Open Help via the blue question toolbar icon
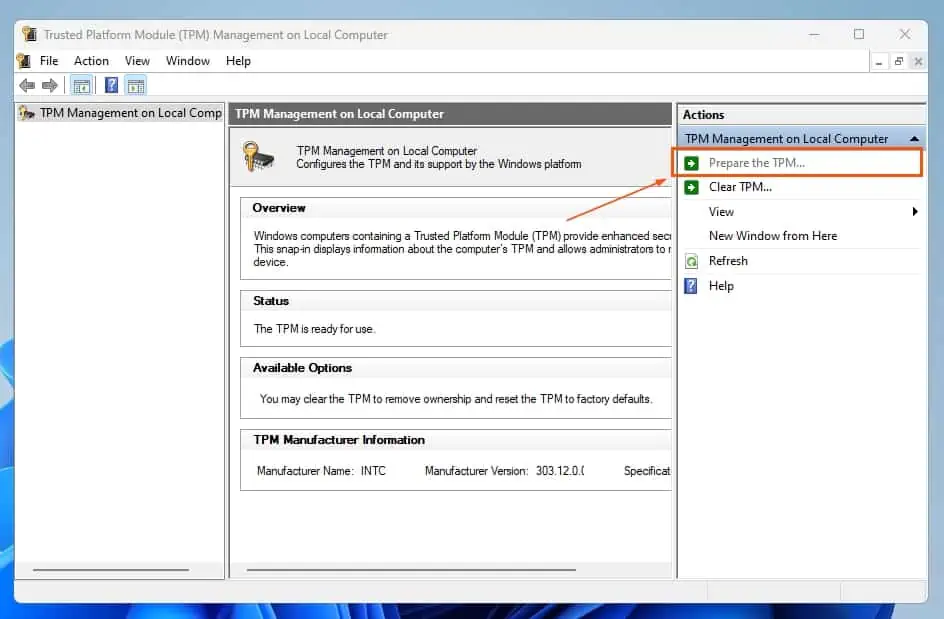The width and height of the screenshot is (944, 619). 111,86
